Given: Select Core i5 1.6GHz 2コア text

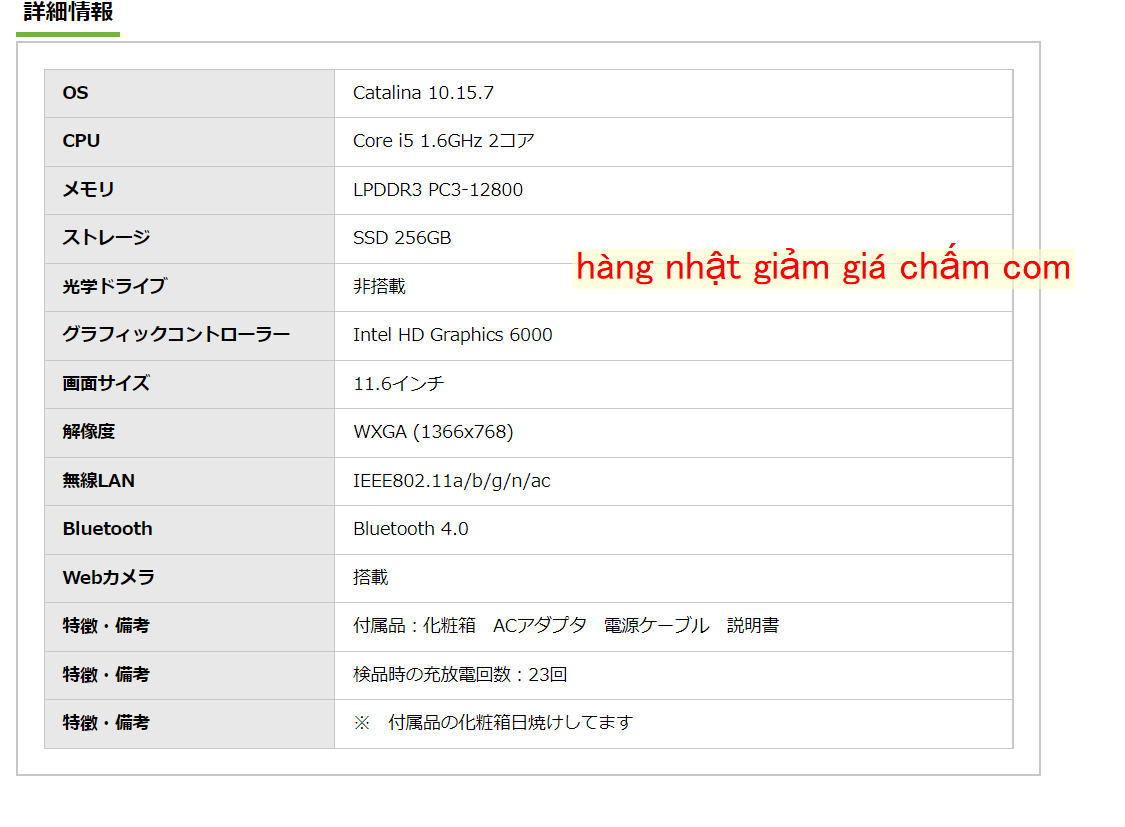Looking at the screenshot, I should point(443,141).
